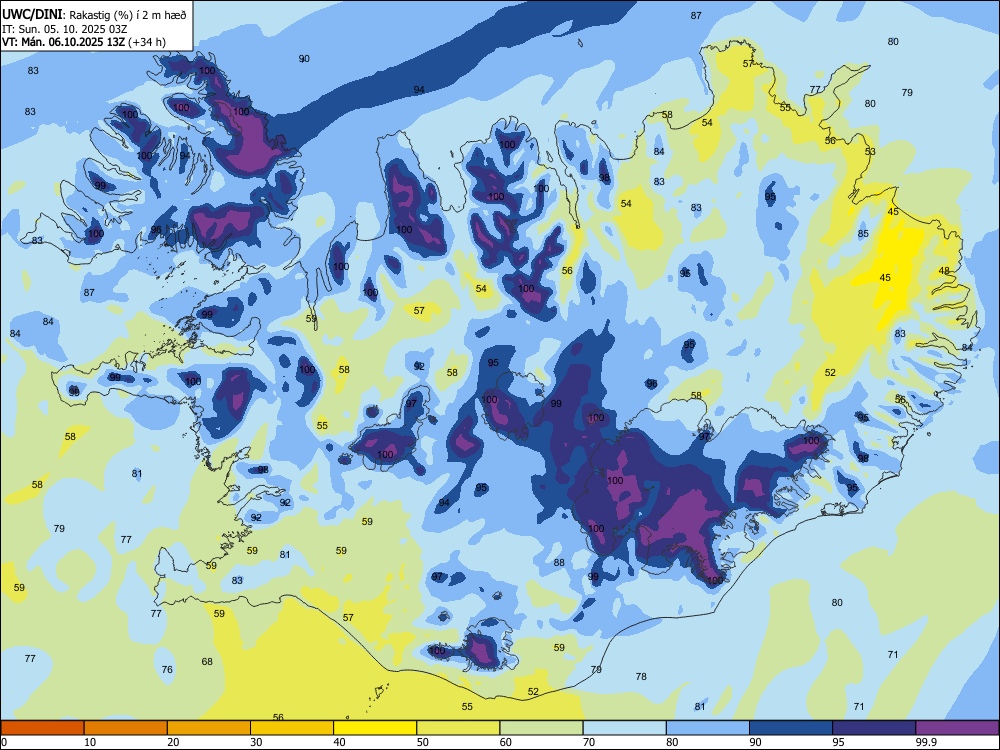Click the '76' humidity value on map
The height and width of the screenshot is (750, 1000).
(x=167, y=670)
